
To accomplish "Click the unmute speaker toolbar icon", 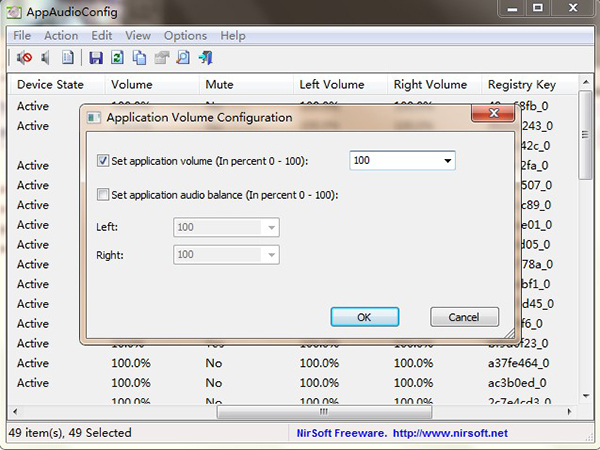I will point(46,58).
